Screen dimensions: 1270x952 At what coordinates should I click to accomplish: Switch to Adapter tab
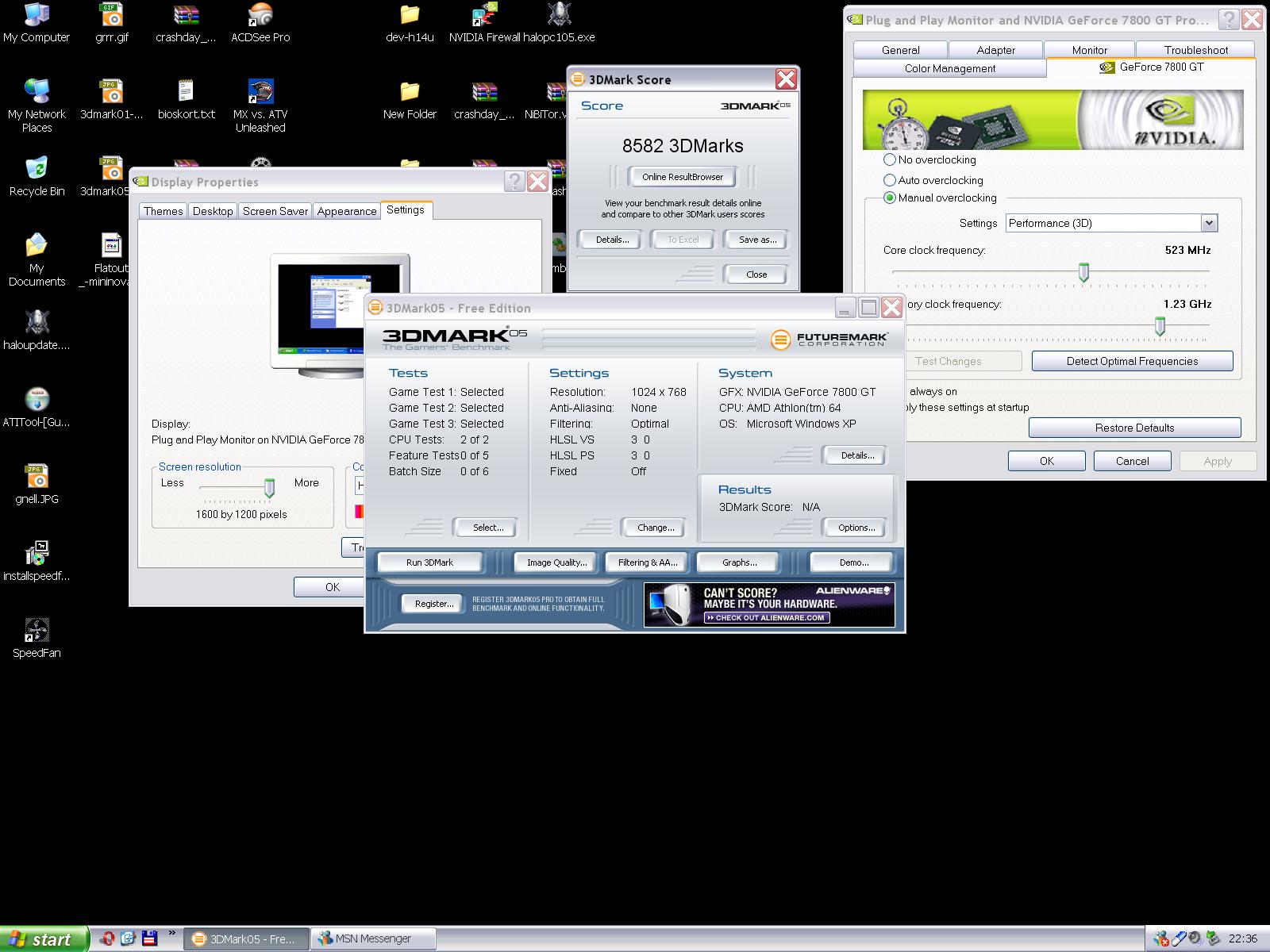tap(996, 49)
